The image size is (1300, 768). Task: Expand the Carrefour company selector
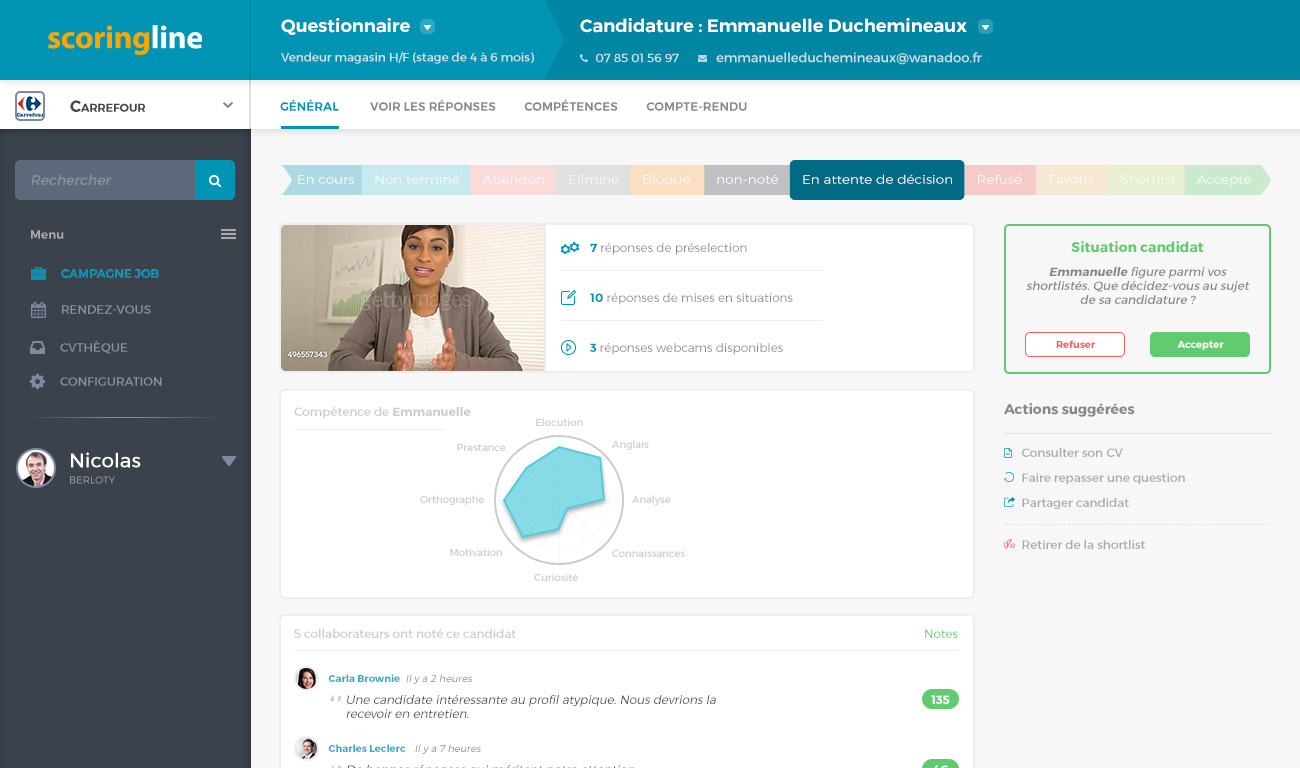pos(228,105)
